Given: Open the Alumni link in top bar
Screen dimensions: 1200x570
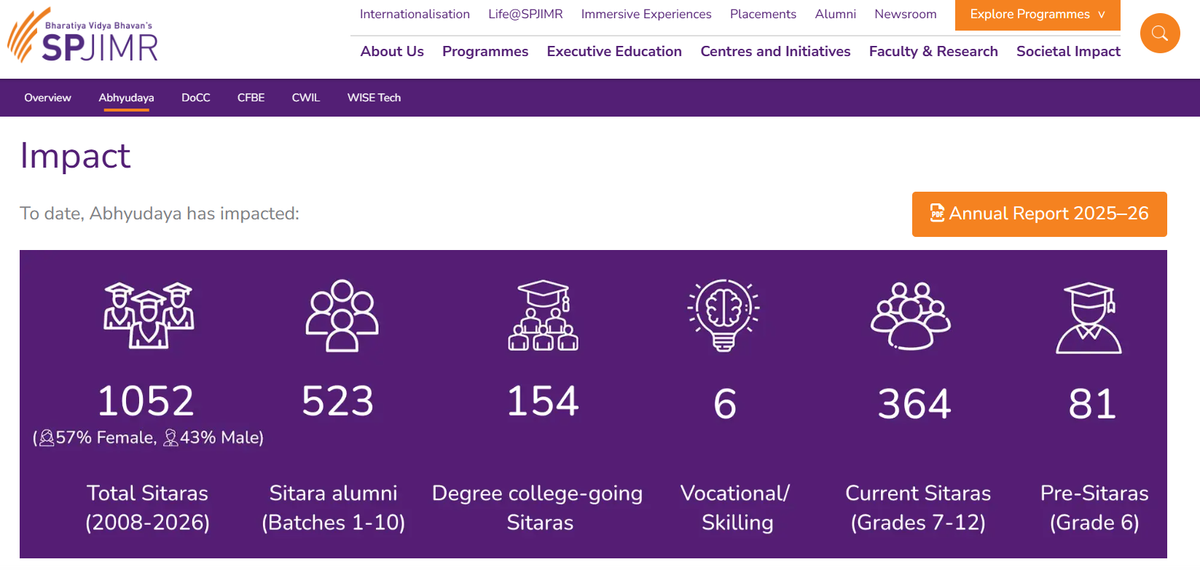Looking at the screenshot, I should tap(835, 14).
